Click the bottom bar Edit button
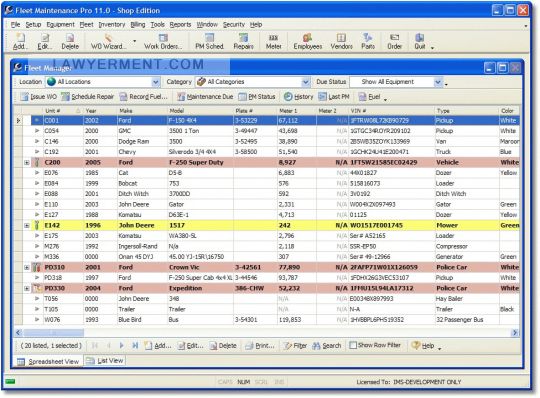 (x=190, y=345)
